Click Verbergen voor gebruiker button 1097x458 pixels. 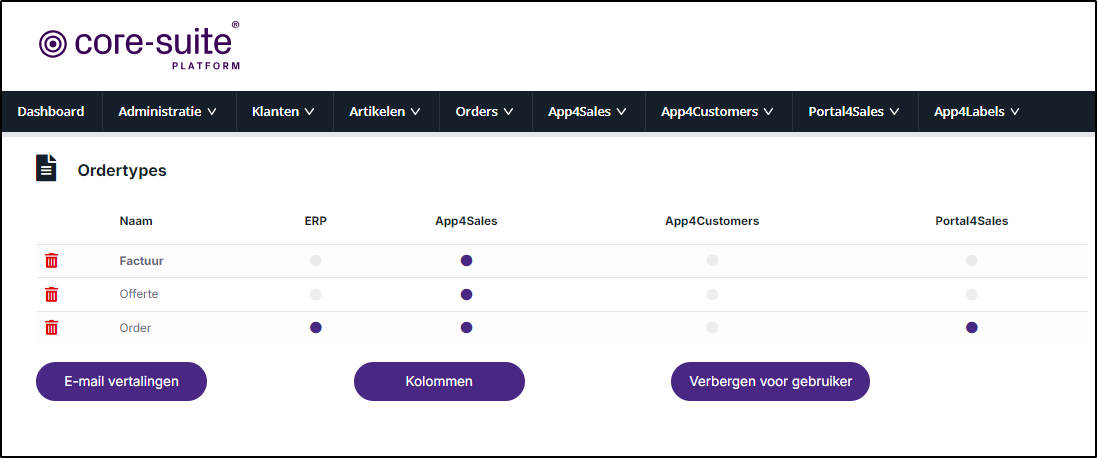coord(770,381)
